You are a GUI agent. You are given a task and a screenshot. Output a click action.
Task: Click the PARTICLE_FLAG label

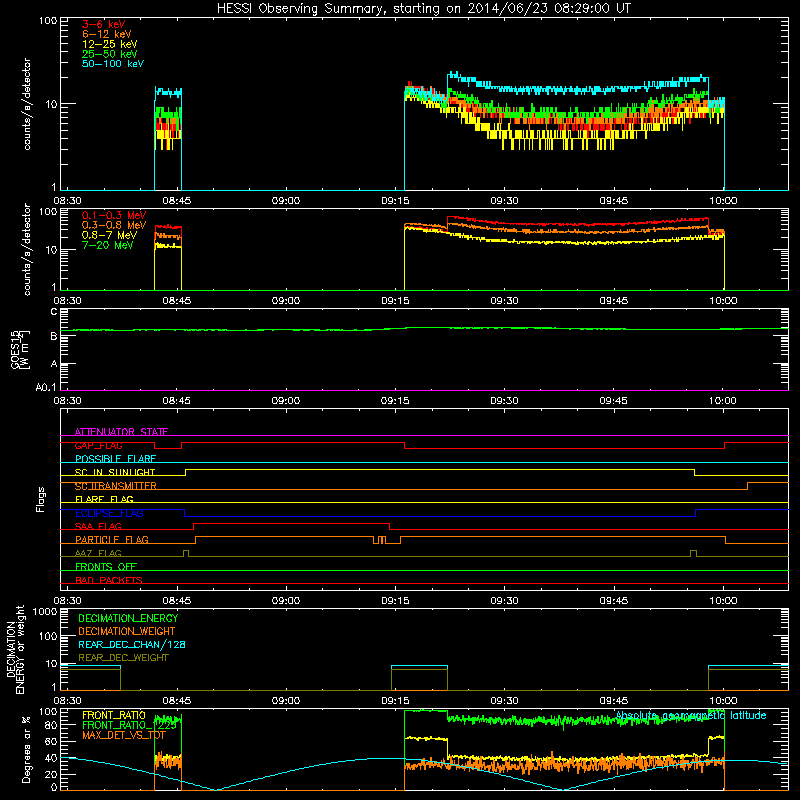112,539
